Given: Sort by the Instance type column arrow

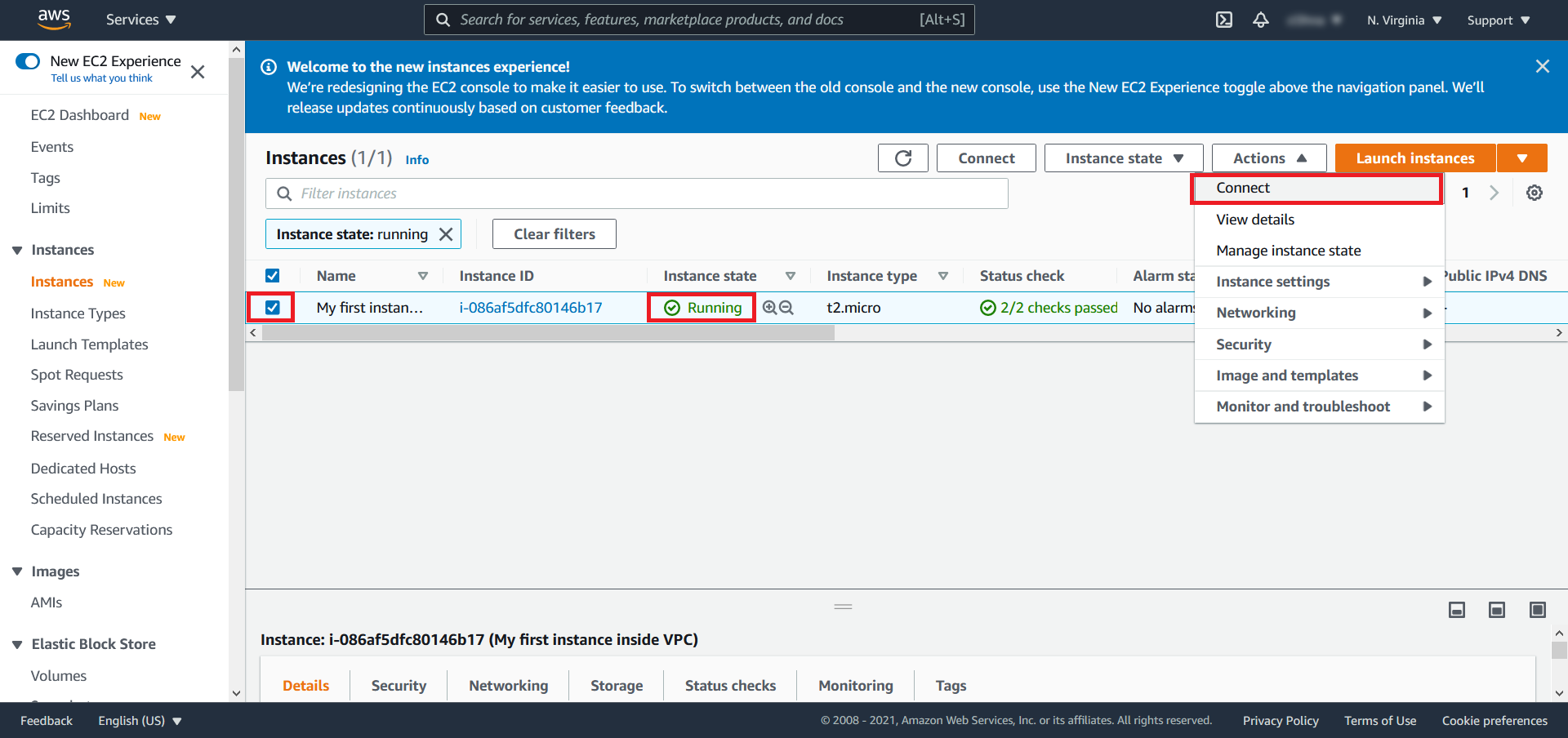Looking at the screenshot, I should pos(943,276).
